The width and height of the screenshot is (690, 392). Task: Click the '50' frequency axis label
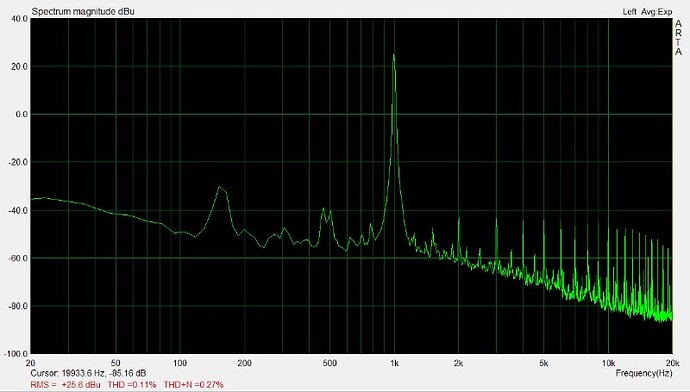click(x=115, y=363)
